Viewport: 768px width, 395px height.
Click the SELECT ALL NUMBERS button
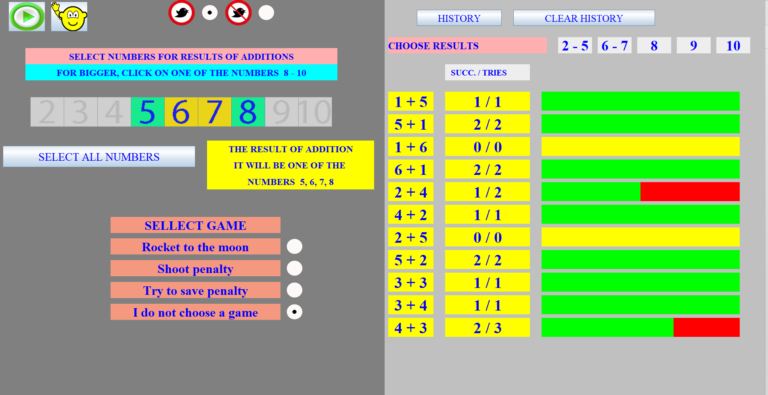pyautogui.click(x=99, y=157)
